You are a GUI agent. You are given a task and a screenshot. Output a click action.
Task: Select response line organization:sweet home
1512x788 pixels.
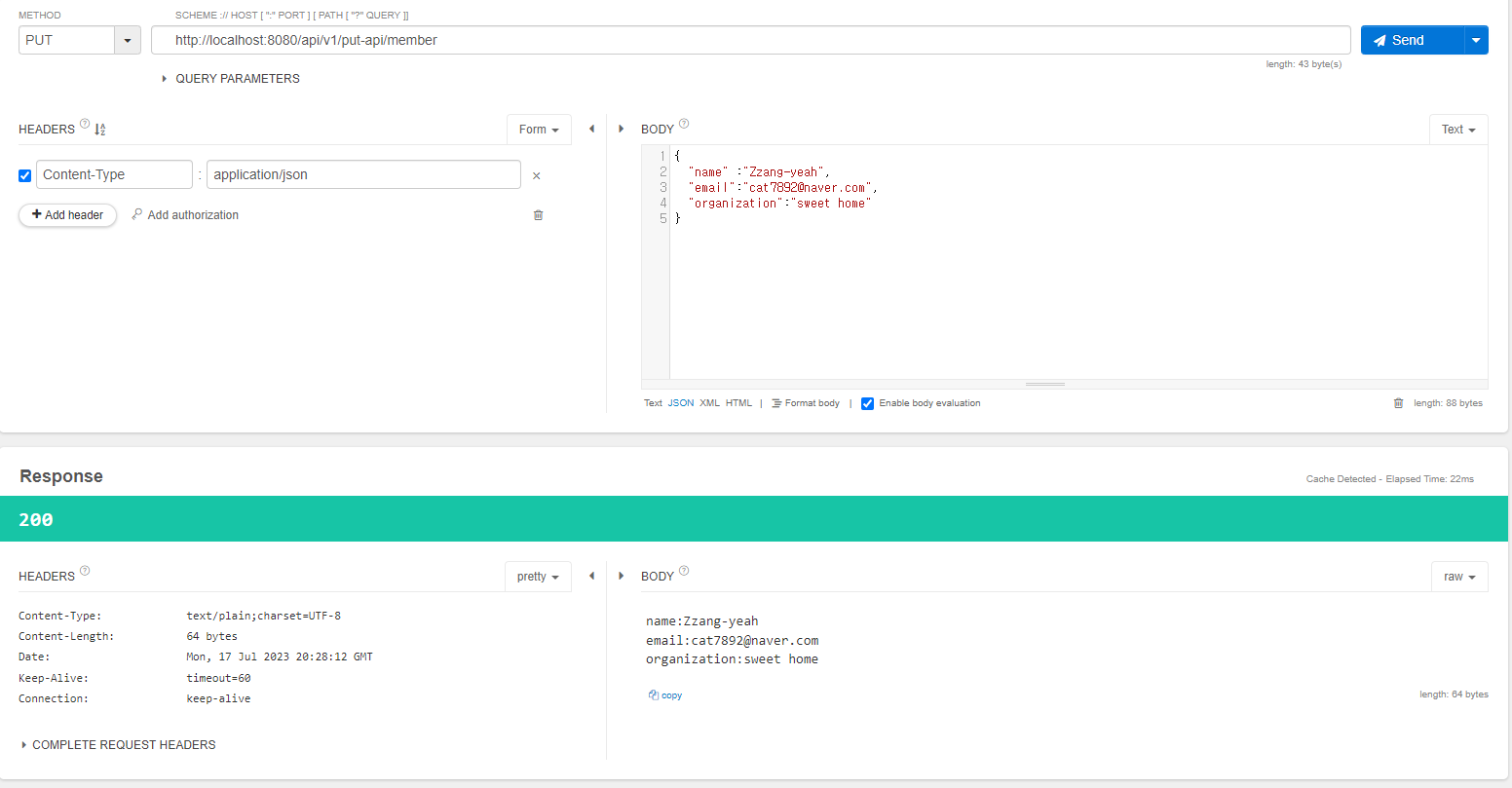point(732,659)
